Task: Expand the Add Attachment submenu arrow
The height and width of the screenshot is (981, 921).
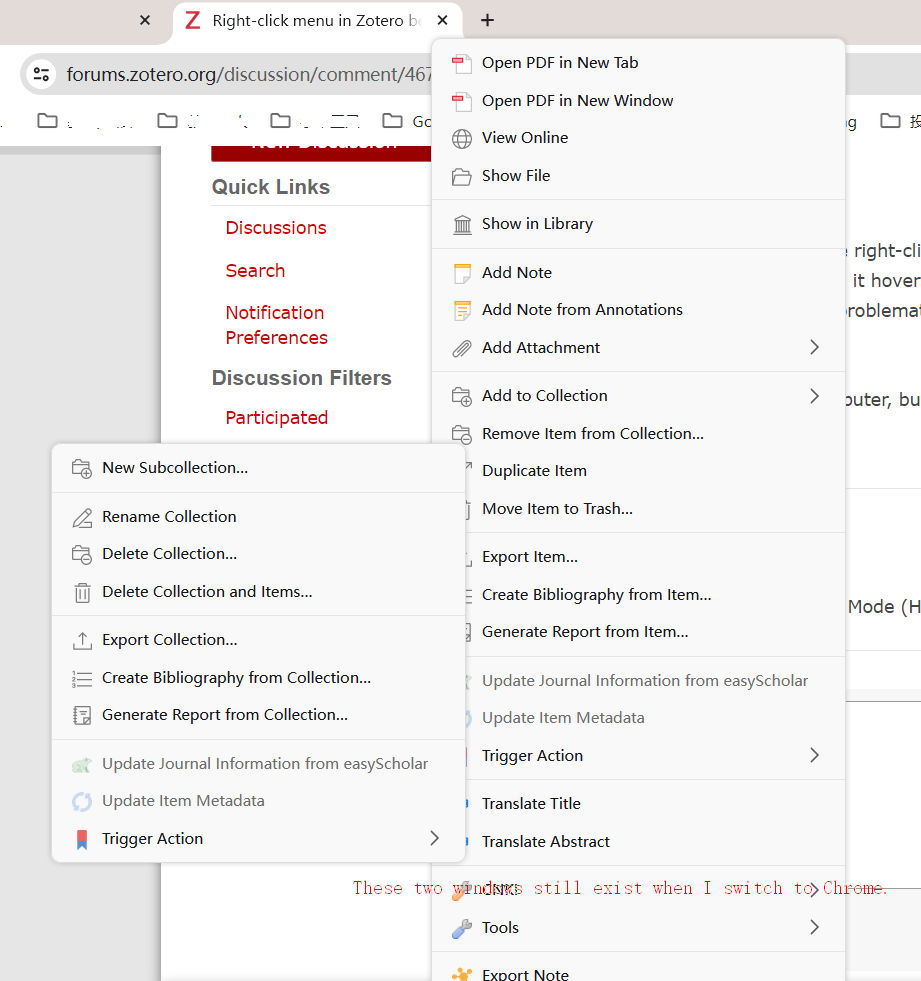Action: (814, 347)
